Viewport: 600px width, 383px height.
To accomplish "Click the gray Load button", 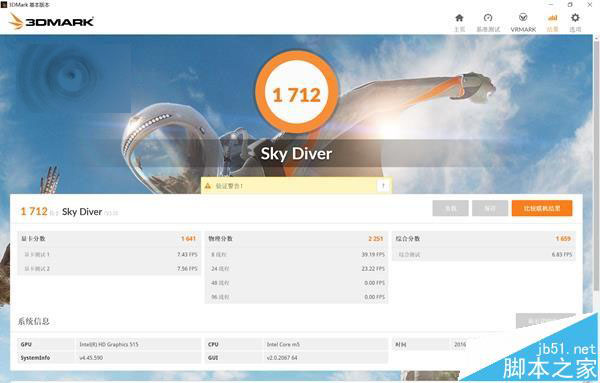I will tap(450, 208).
